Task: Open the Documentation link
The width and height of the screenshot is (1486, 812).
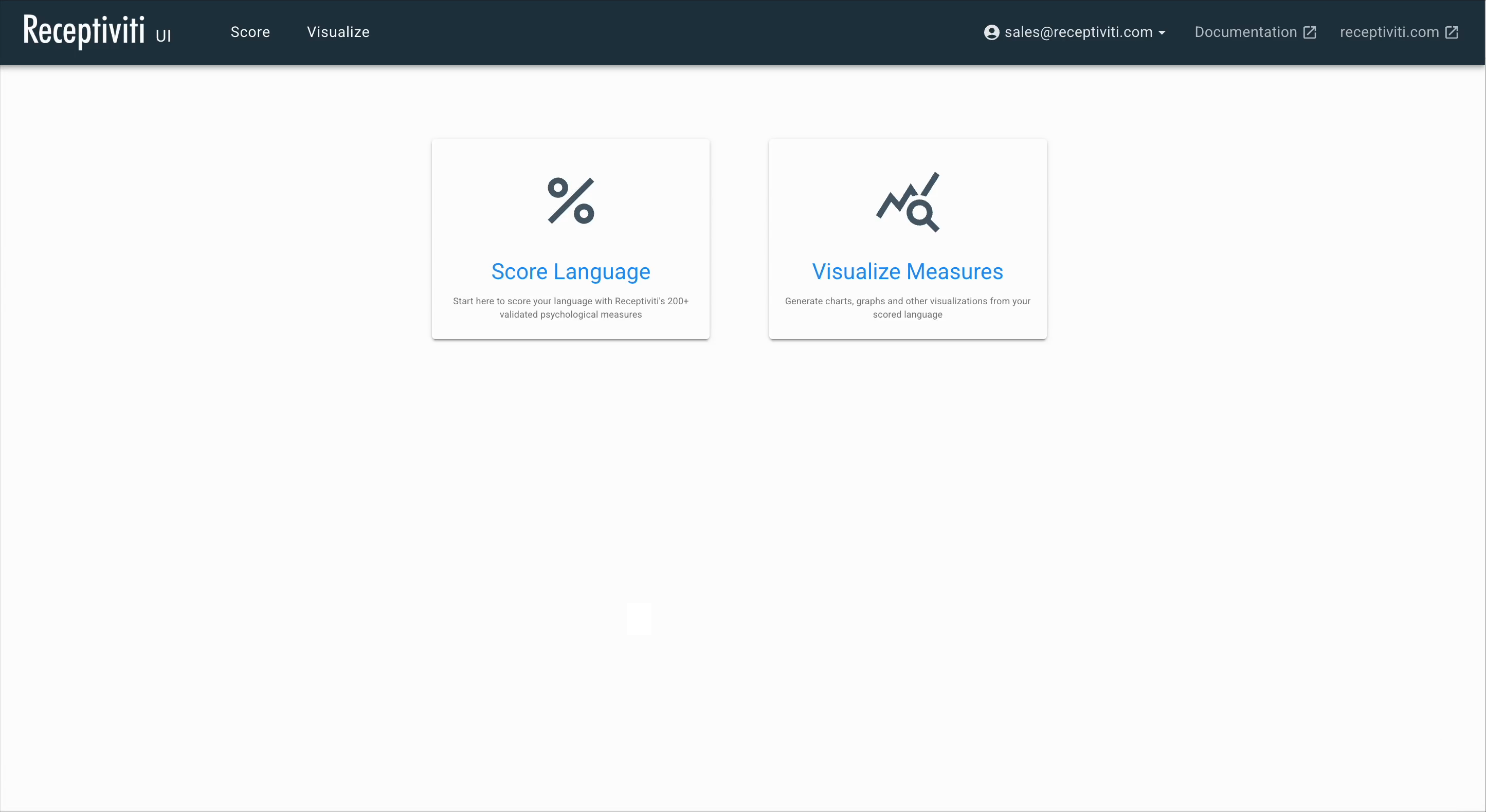Action: pos(1245,32)
